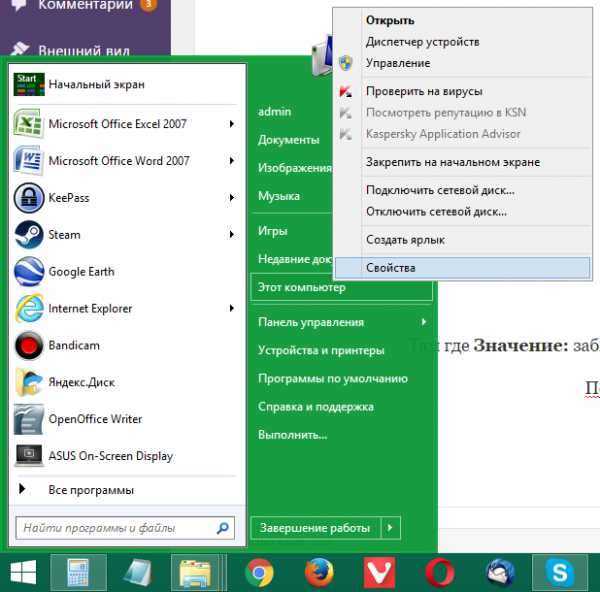
Task: Open Microsoft Office Excel 2007 icon
Action: tap(28, 124)
